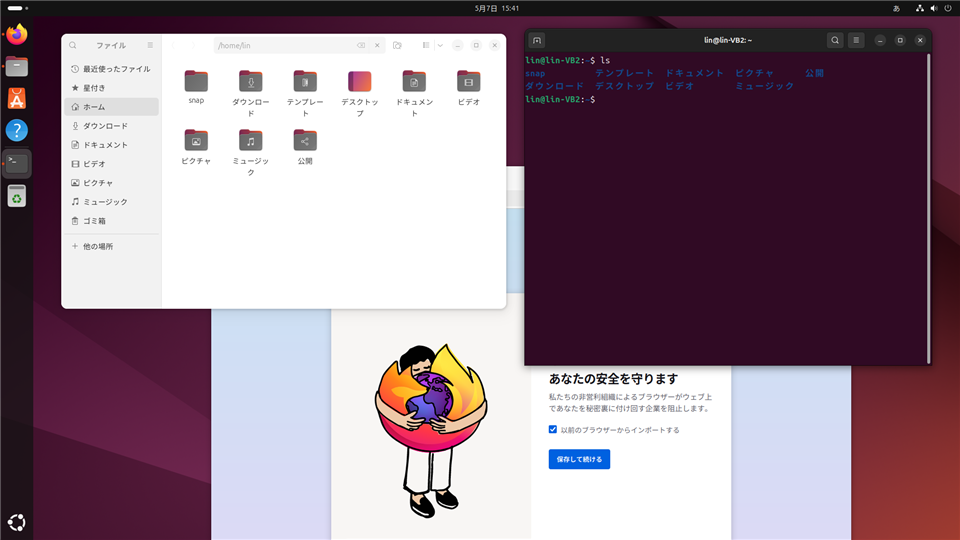The height and width of the screenshot is (540, 960).
Task: Go to ドキュメント in the sidebar
Action: tap(111, 145)
